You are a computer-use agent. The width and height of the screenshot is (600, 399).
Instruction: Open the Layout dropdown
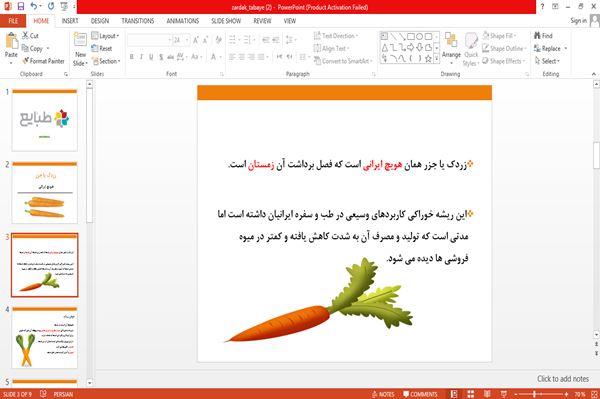point(105,36)
